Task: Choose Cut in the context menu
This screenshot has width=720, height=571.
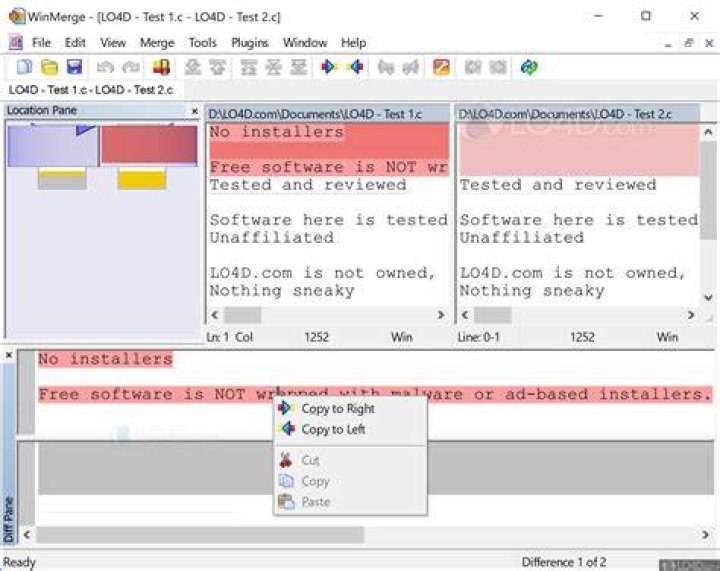Action: (x=350, y=460)
